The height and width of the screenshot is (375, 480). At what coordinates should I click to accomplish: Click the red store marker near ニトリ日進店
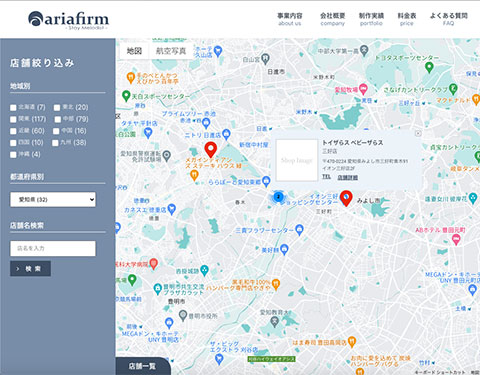pos(210,149)
